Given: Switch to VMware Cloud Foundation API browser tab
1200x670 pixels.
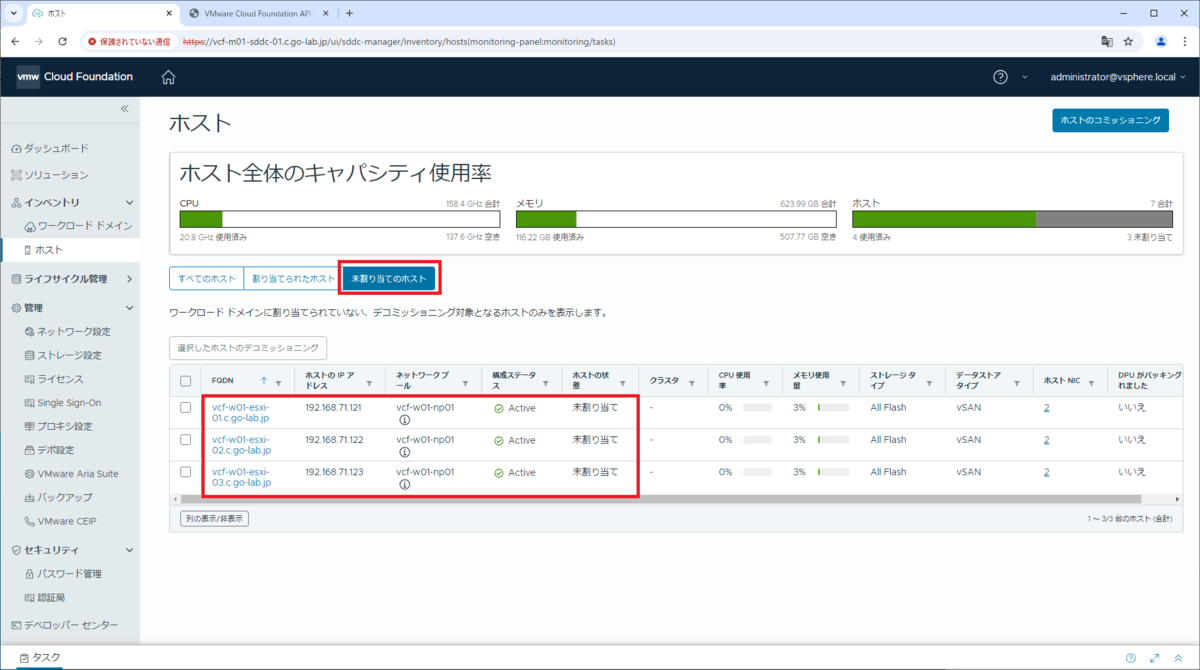Looking at the screenshot, I should 260,13.
